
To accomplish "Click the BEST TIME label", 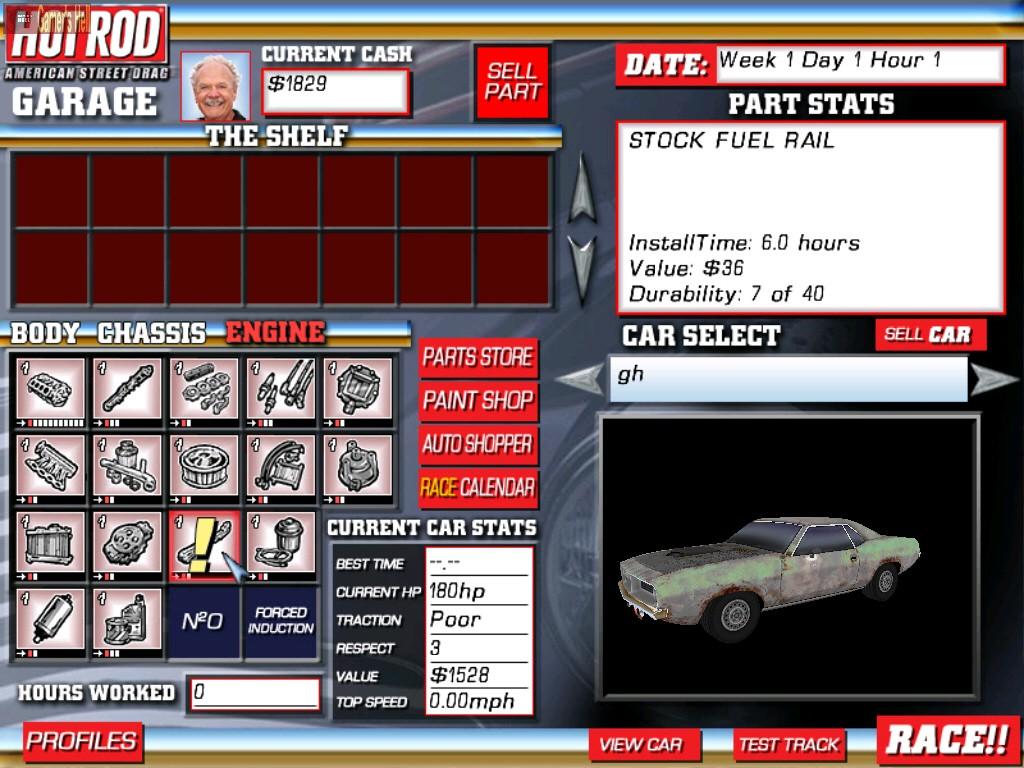I will pyautogui.click(x=370, y=564).
